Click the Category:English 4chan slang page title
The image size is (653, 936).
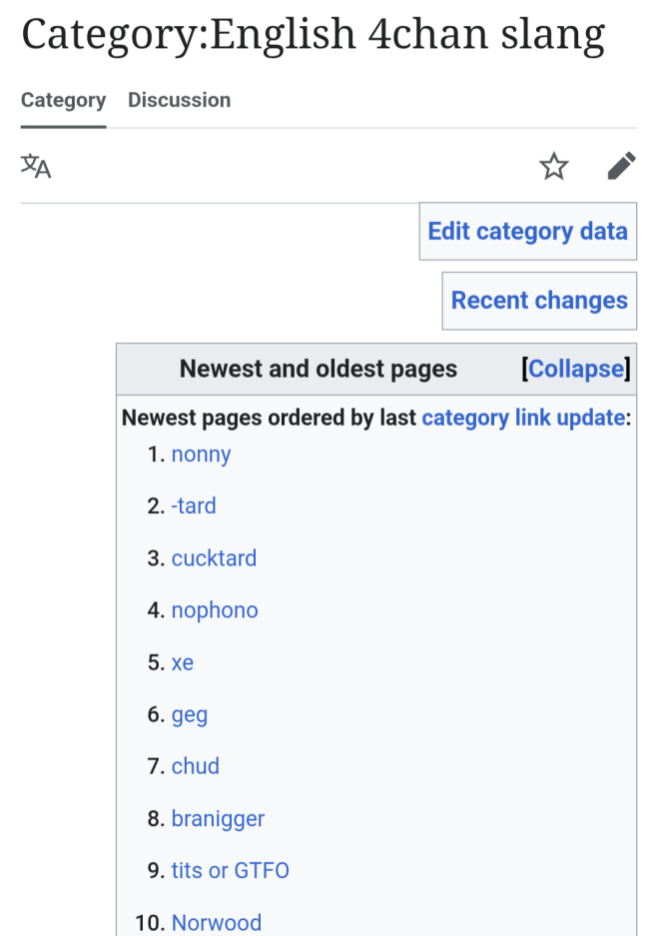pos(313,35)
